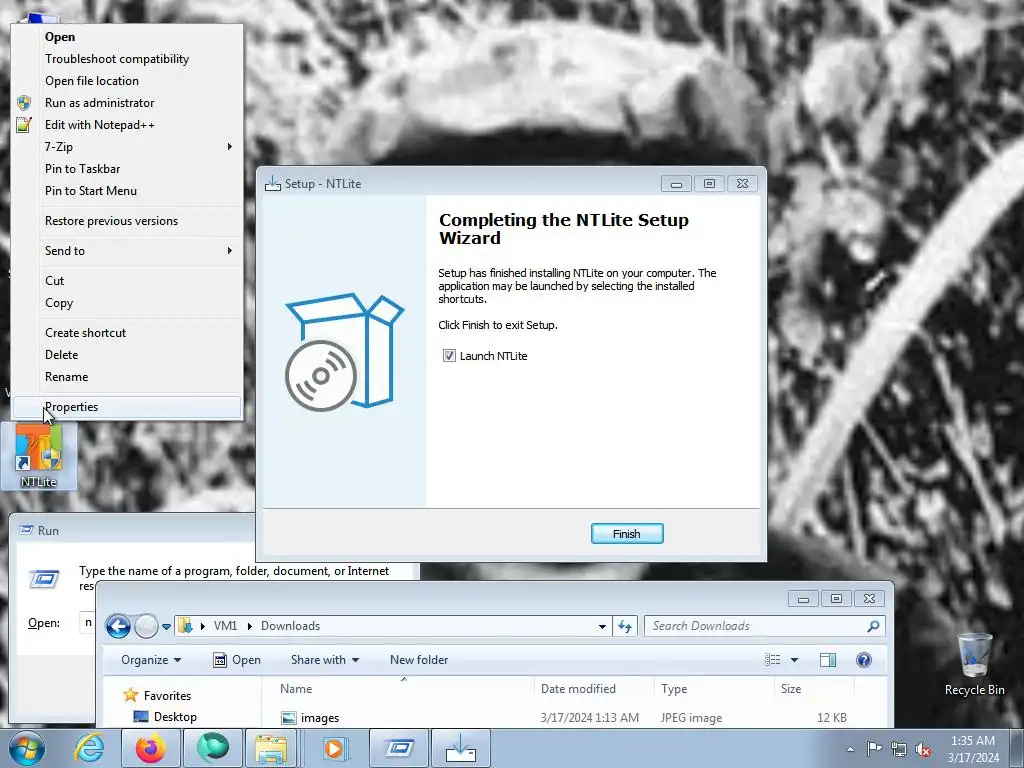
Task: Open the media player taskbar button
Action: [x=336, y=748]
